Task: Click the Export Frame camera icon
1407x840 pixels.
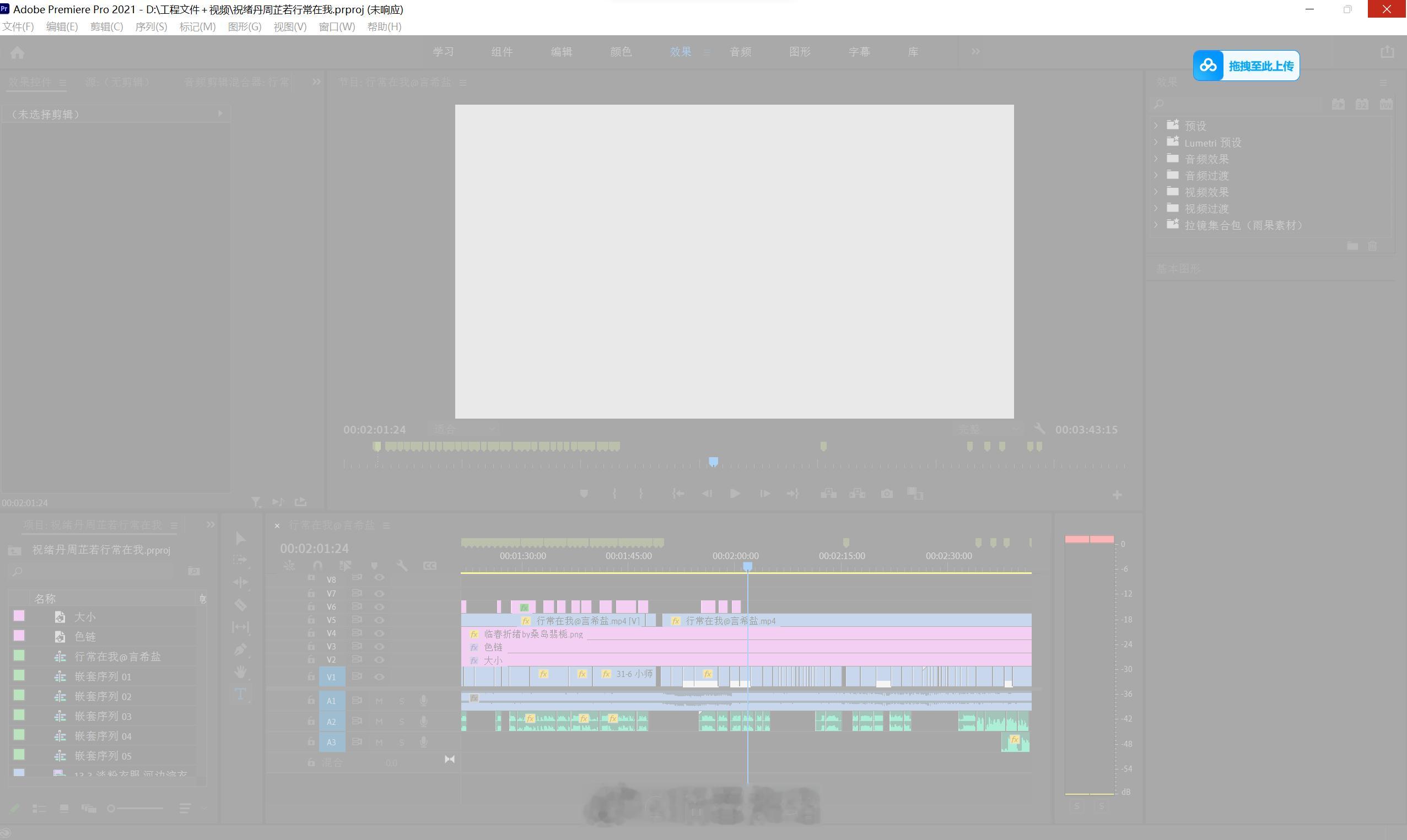Action: [x=887, y=494]
